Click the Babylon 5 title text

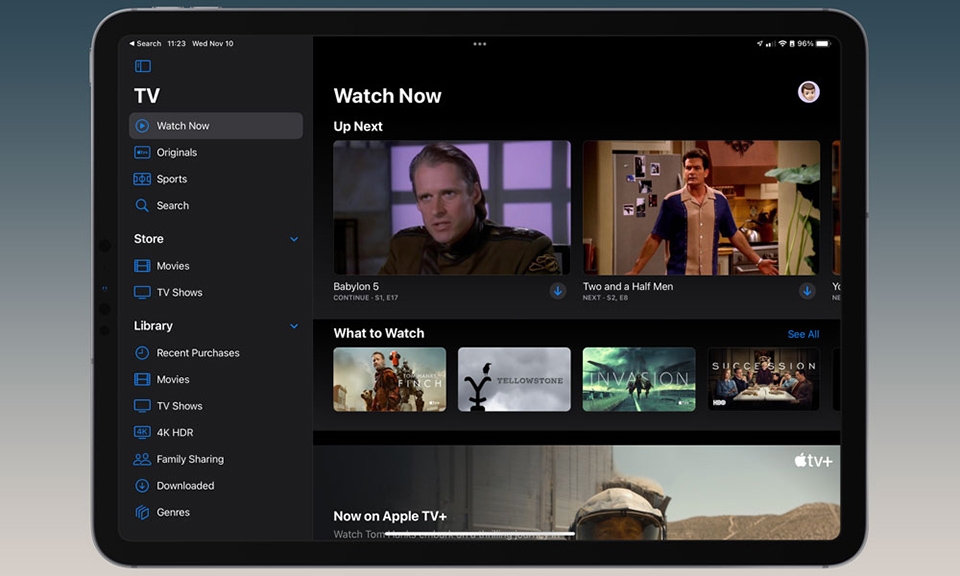click(356, 286)
